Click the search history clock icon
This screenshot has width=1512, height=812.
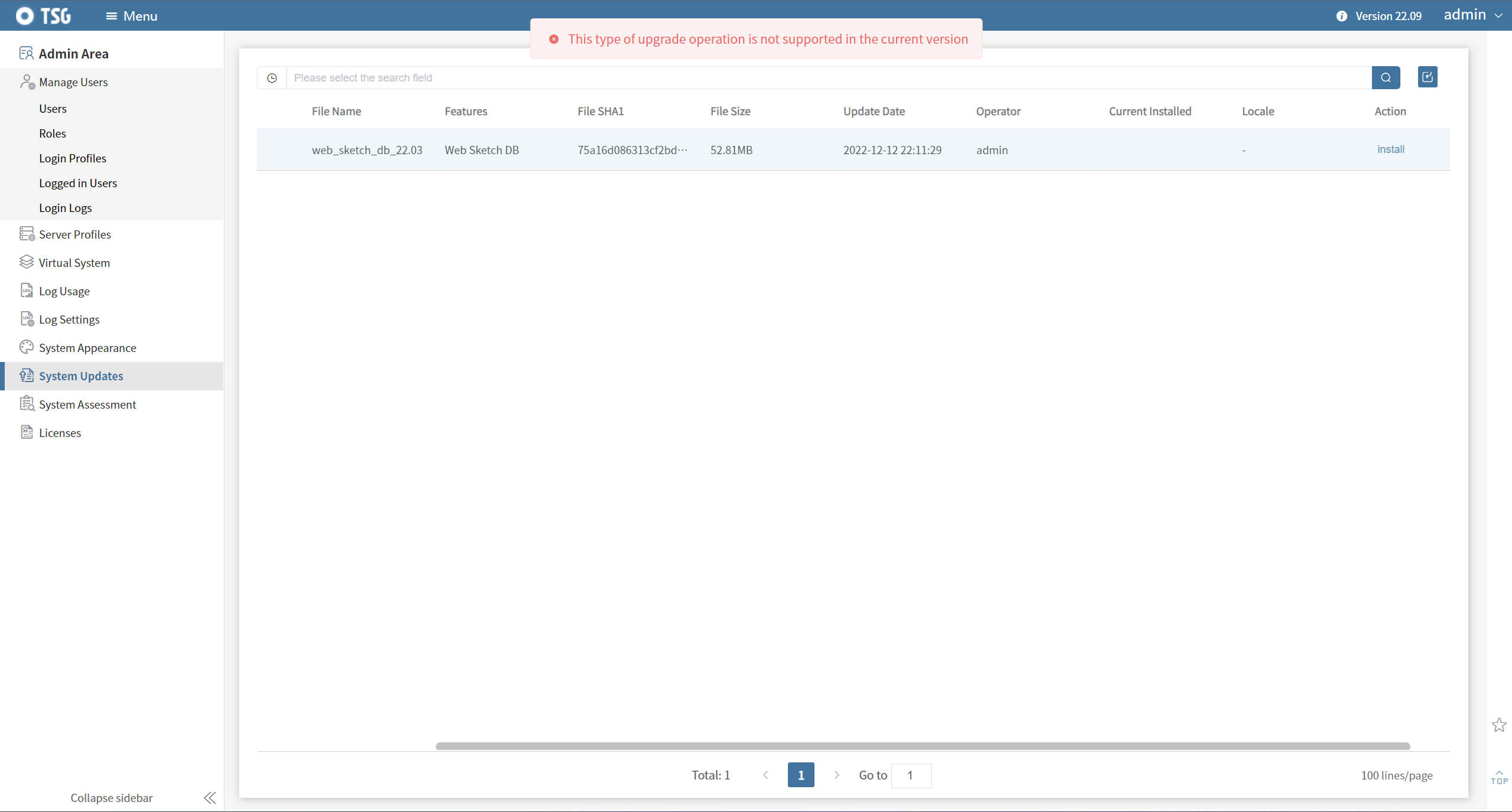[x=272, y=78]
